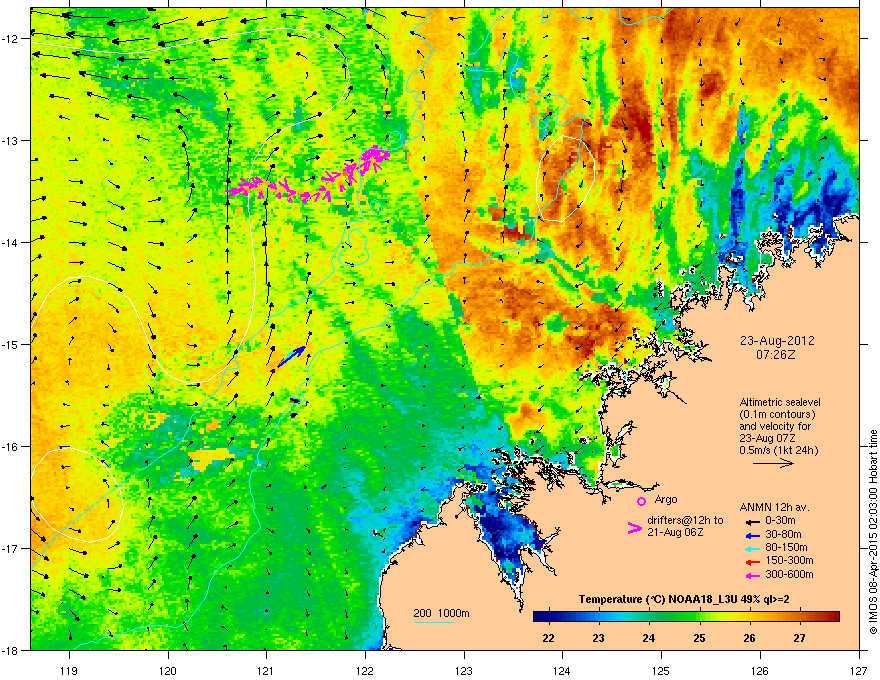Click the blue 30-80m legend arrow
This screenshot has width=880, height=680.
tap(752, 535)
